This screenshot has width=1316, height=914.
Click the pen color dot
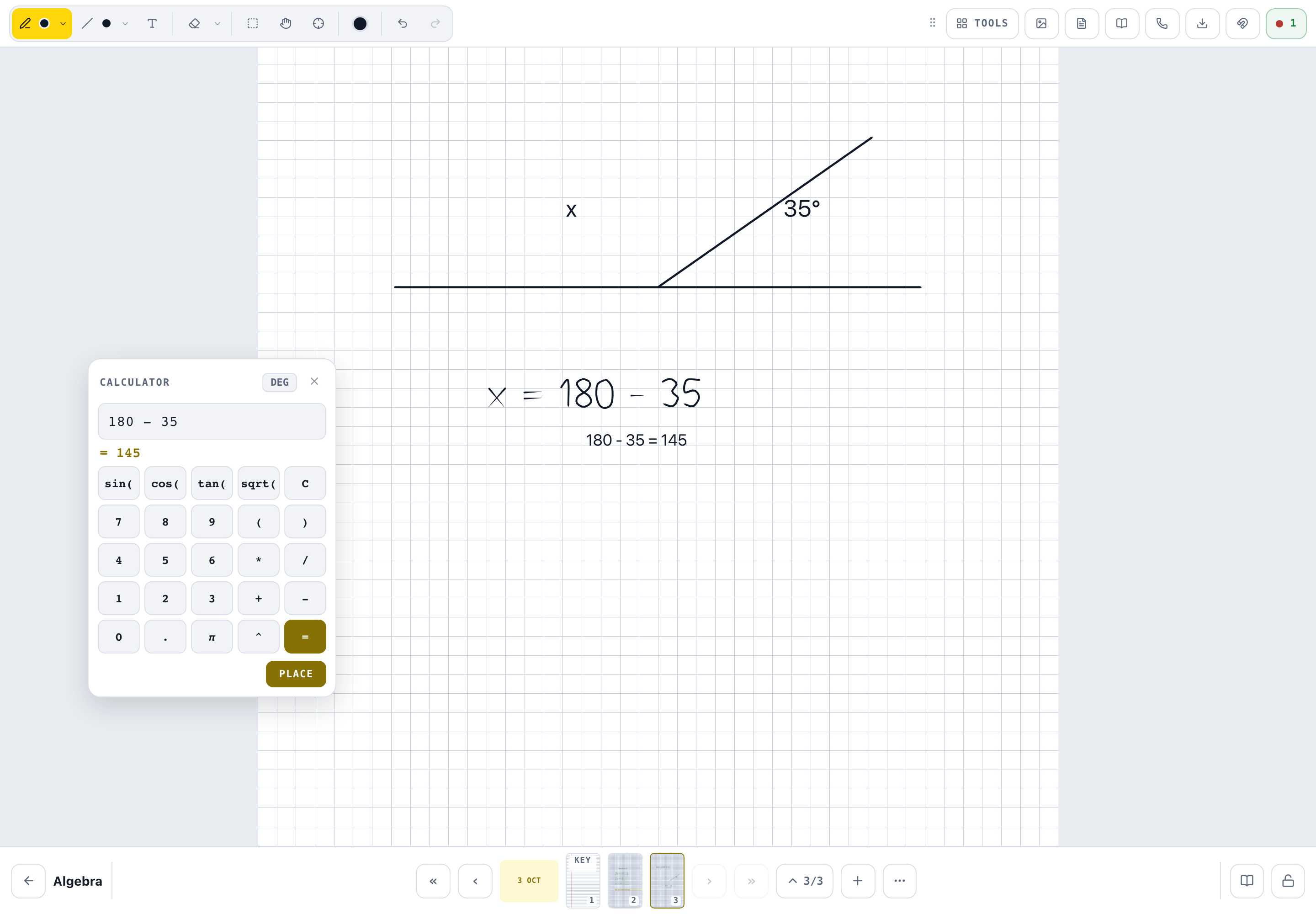[44, 23]
